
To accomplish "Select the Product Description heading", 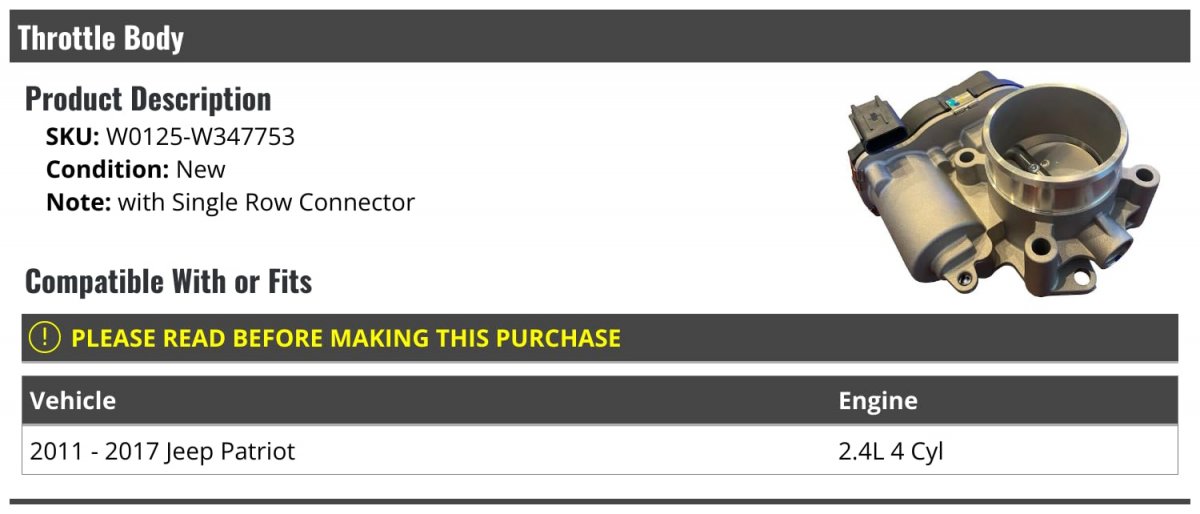I will [x=148, y=99].
